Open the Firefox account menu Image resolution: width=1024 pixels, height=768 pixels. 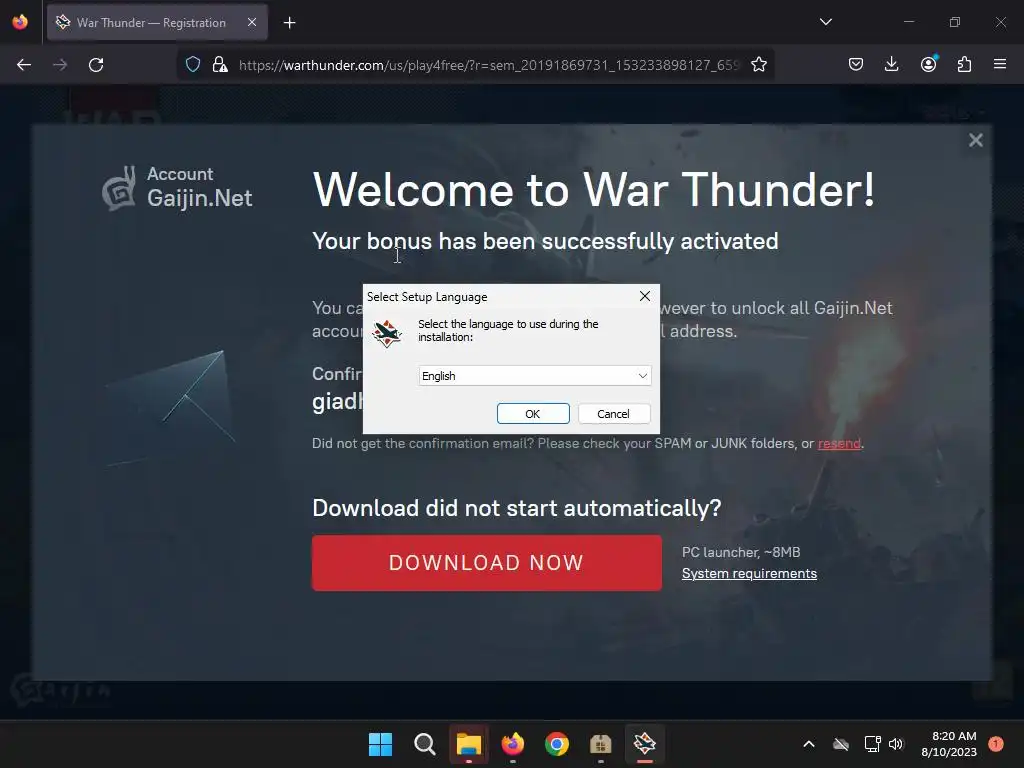click(x=928, y=64)
